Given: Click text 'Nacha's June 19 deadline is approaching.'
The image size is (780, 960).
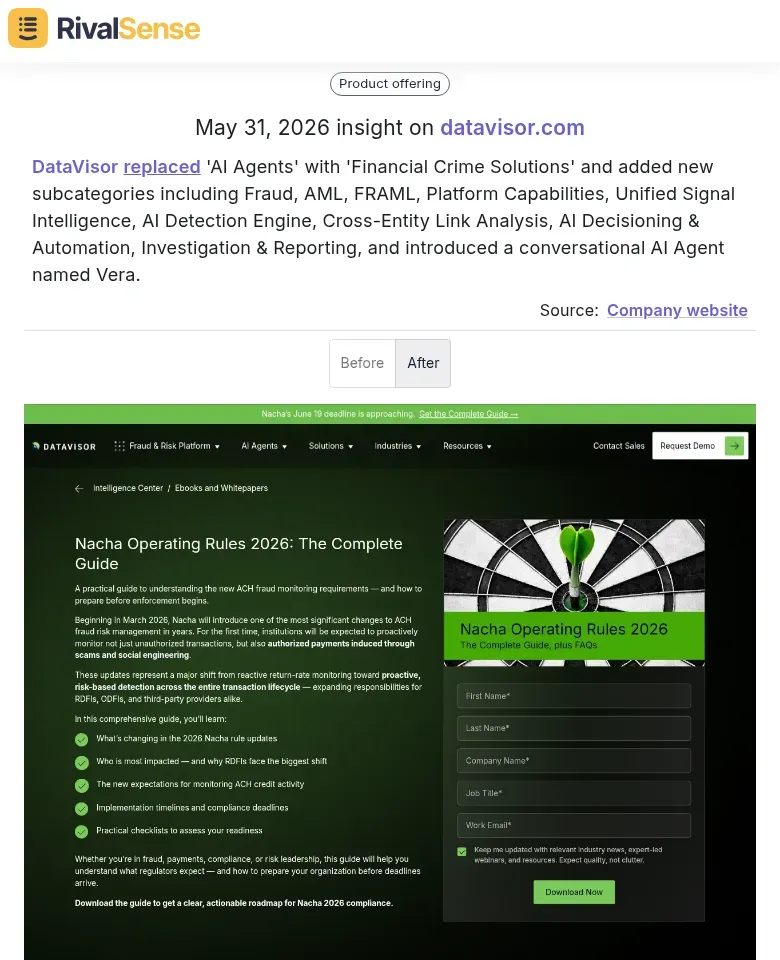Looking at the screenshot, I should (338, 414).
